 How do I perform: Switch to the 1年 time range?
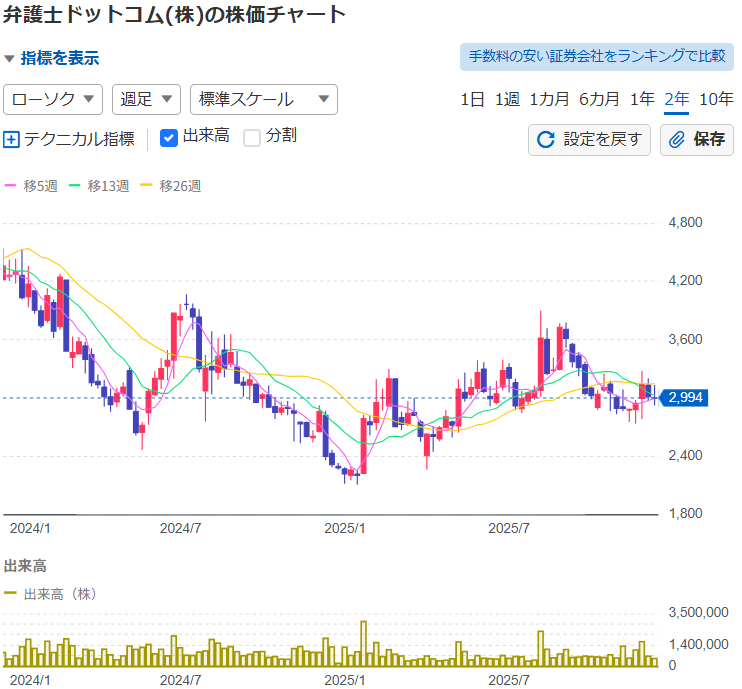click(642, 99)
